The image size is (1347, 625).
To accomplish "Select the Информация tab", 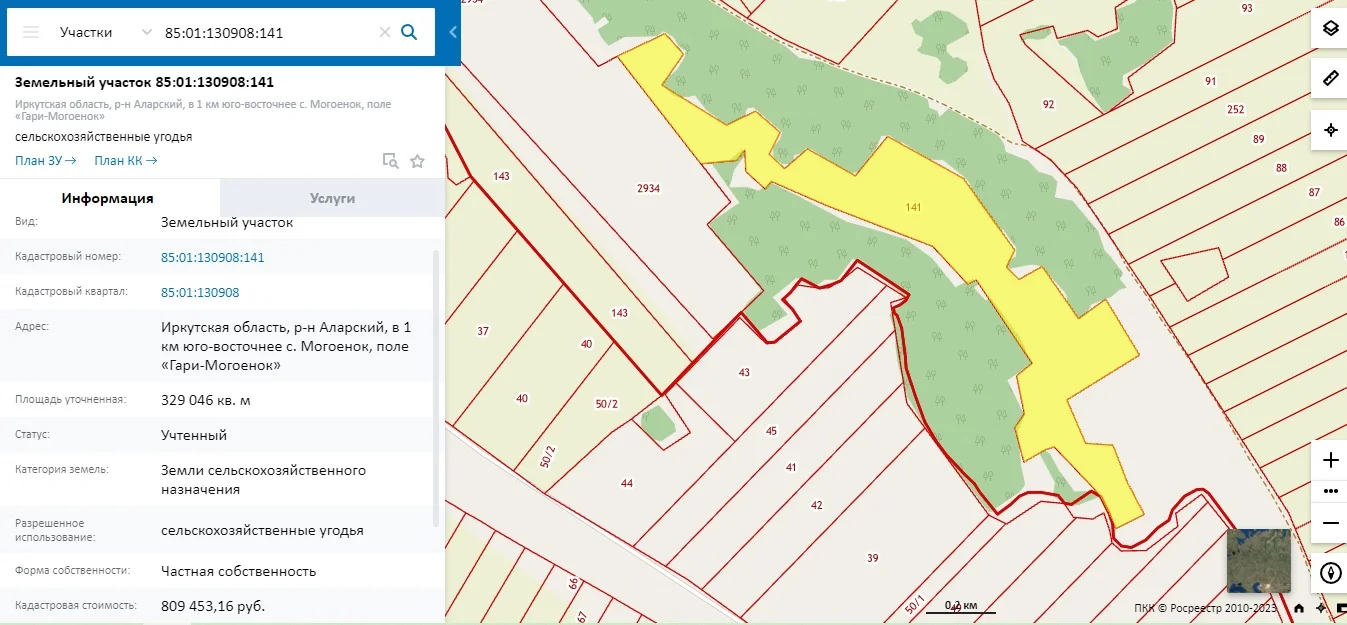I will pos(108,198).
